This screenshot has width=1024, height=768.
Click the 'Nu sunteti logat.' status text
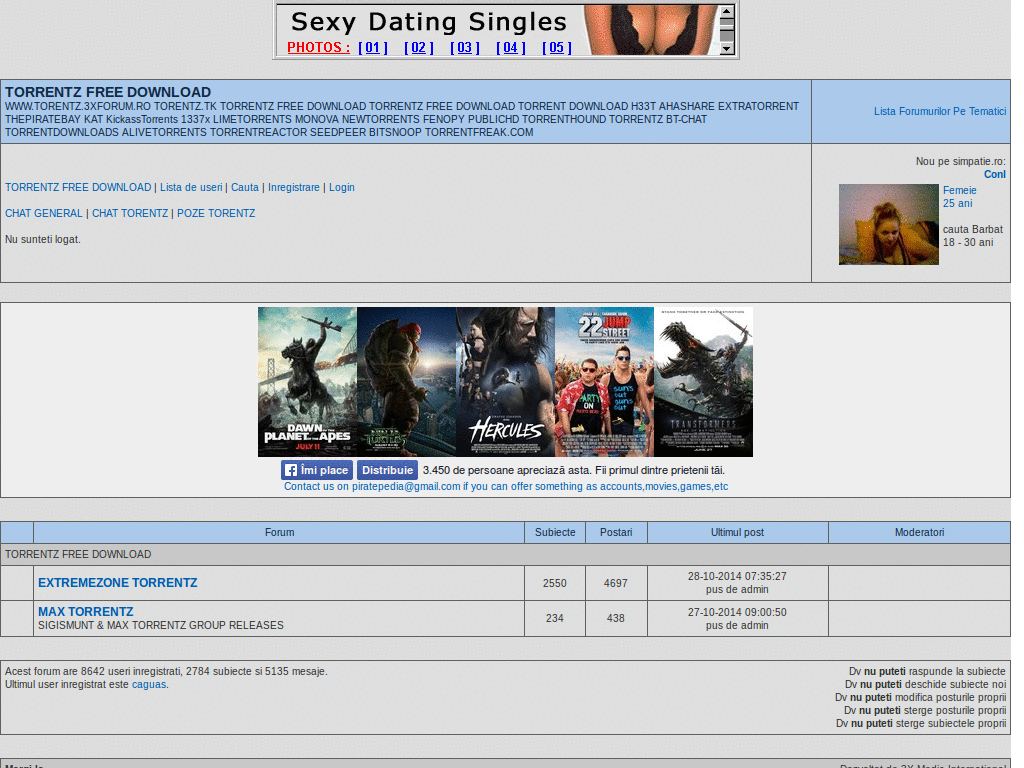pos(43,240)
